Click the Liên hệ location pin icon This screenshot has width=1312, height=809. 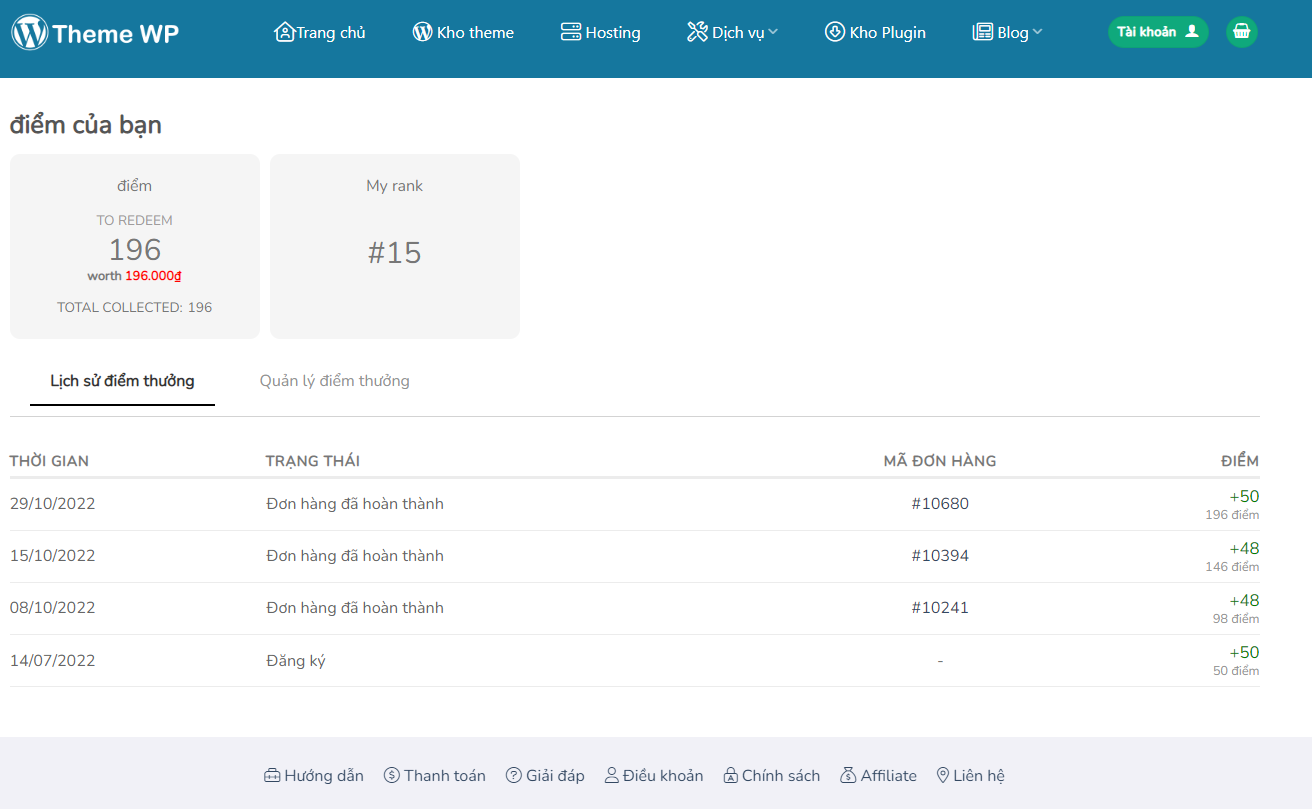(942, 775)
